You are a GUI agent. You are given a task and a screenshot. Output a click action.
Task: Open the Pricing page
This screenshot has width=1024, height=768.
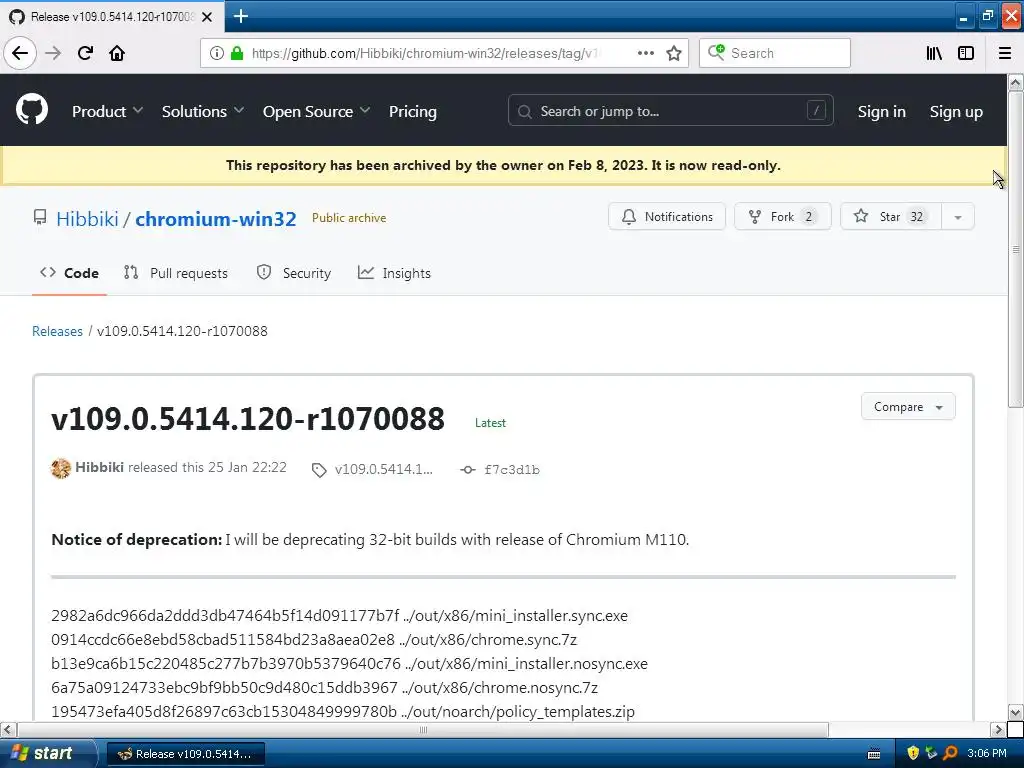coord(413,112)
